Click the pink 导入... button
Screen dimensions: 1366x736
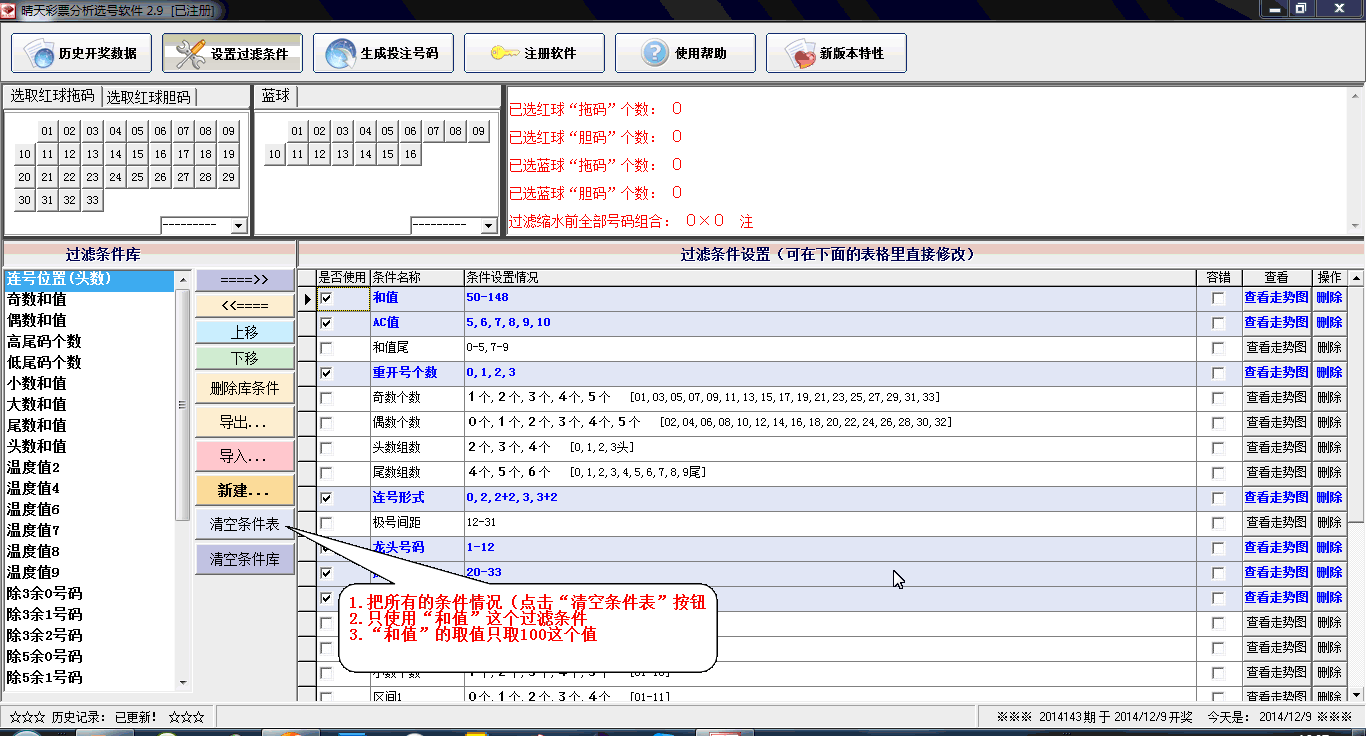coord(245,456)
